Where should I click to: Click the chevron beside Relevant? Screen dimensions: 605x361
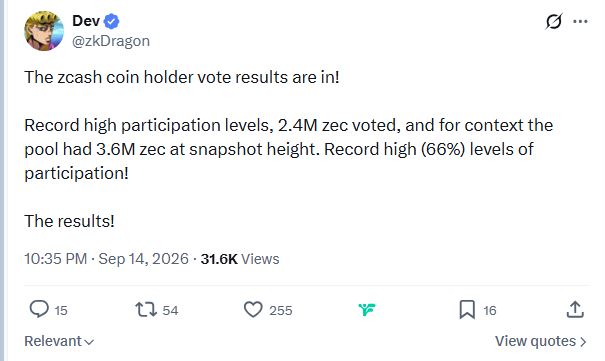click(x=89, y=342)
